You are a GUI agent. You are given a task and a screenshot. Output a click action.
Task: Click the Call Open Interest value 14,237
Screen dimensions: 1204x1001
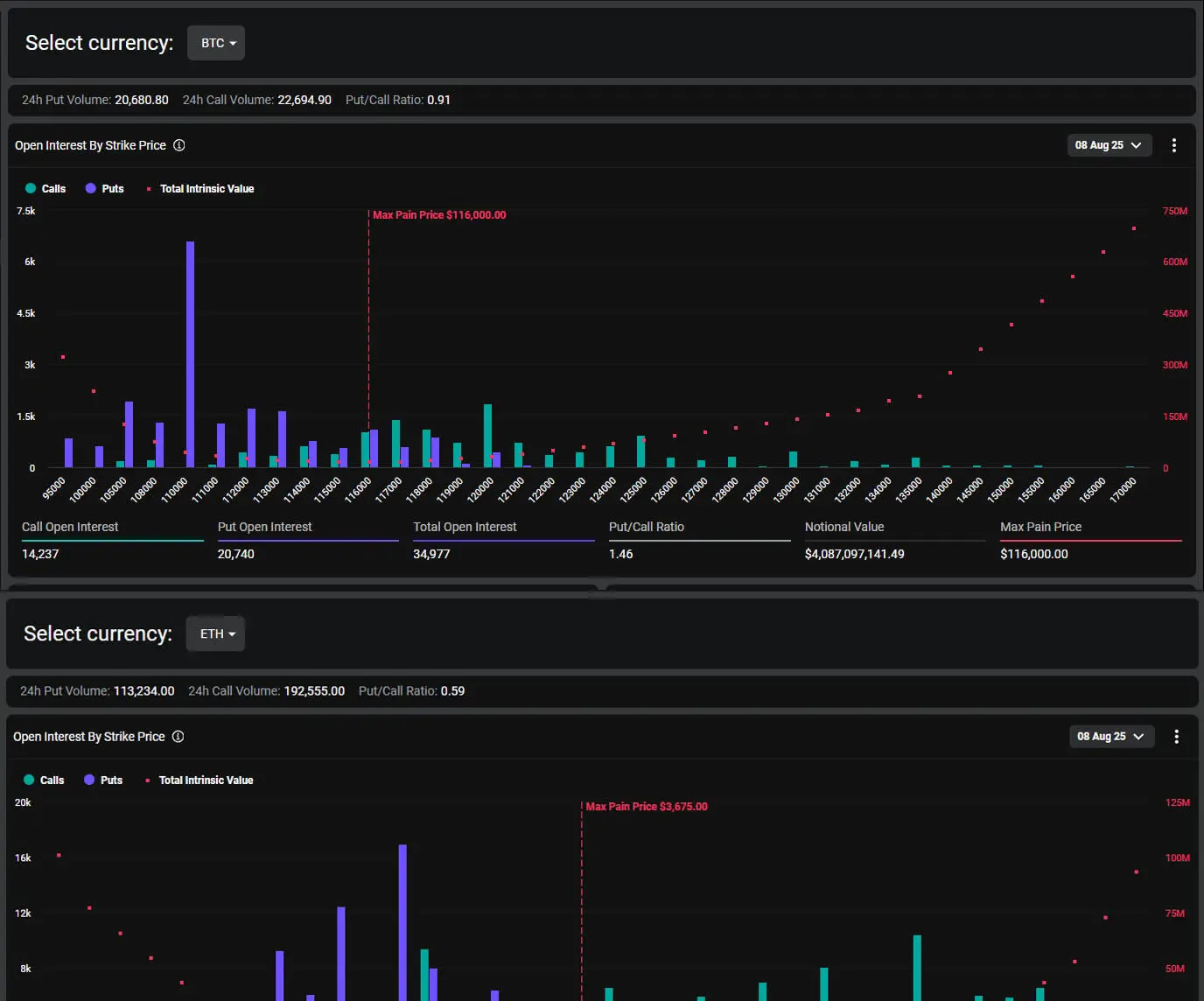click(x=40, y=554)
